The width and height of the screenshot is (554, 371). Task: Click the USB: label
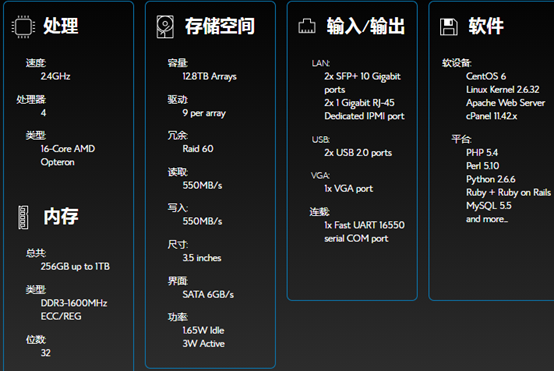pyautogui.click(x=321, y=140)
